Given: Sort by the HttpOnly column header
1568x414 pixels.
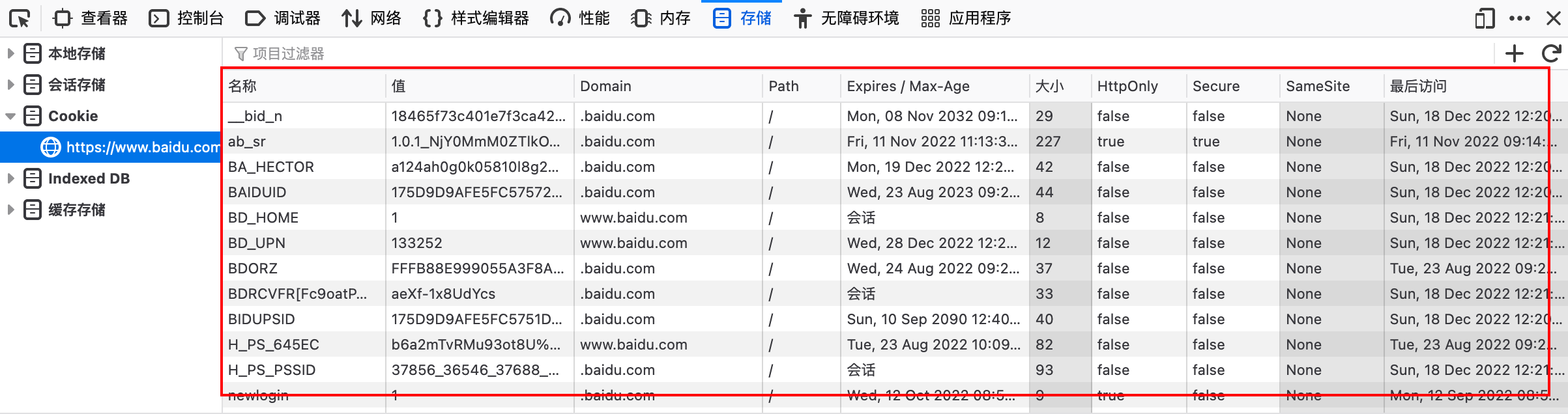Looking at the screenshot, I should 1139,86.
